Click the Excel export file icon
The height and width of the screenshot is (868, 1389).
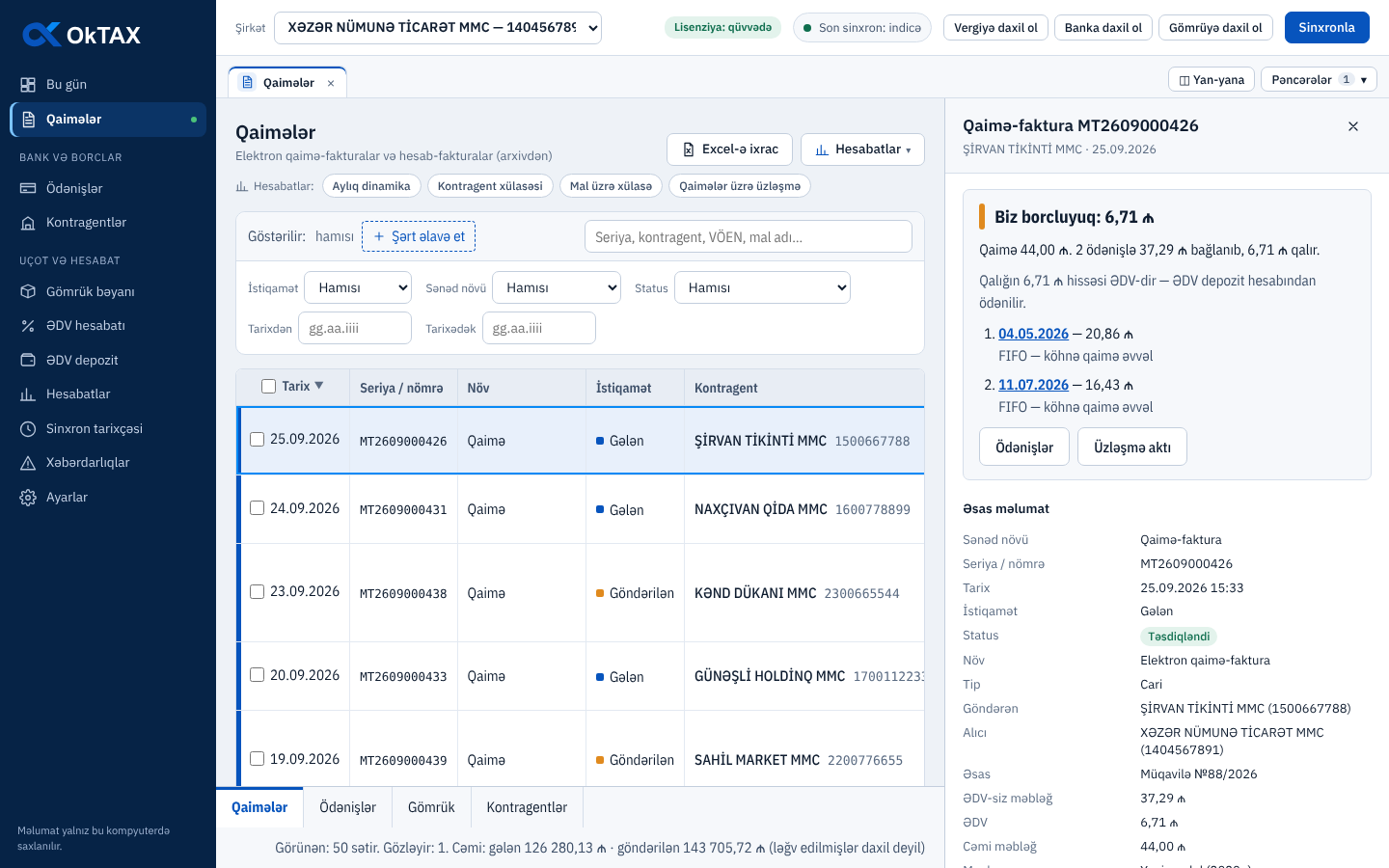pyautogui.click(x=689, y=149)
